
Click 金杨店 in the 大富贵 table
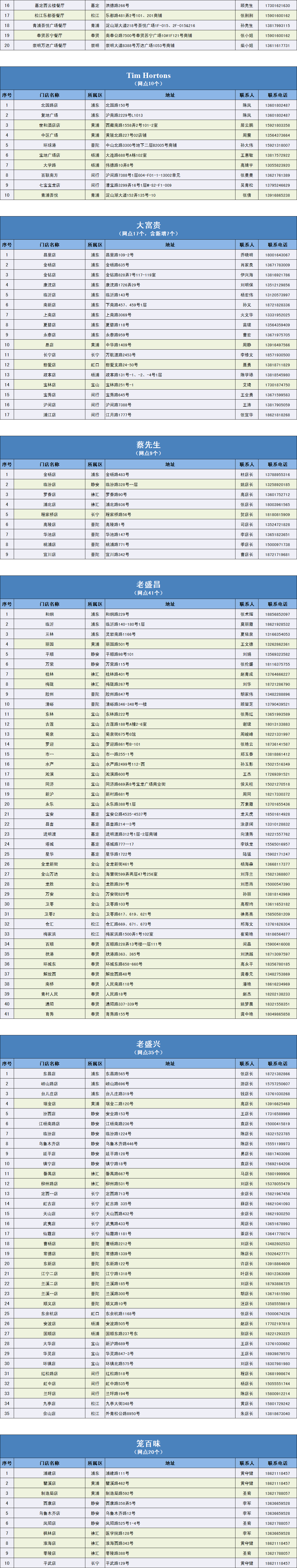(49, 265)
